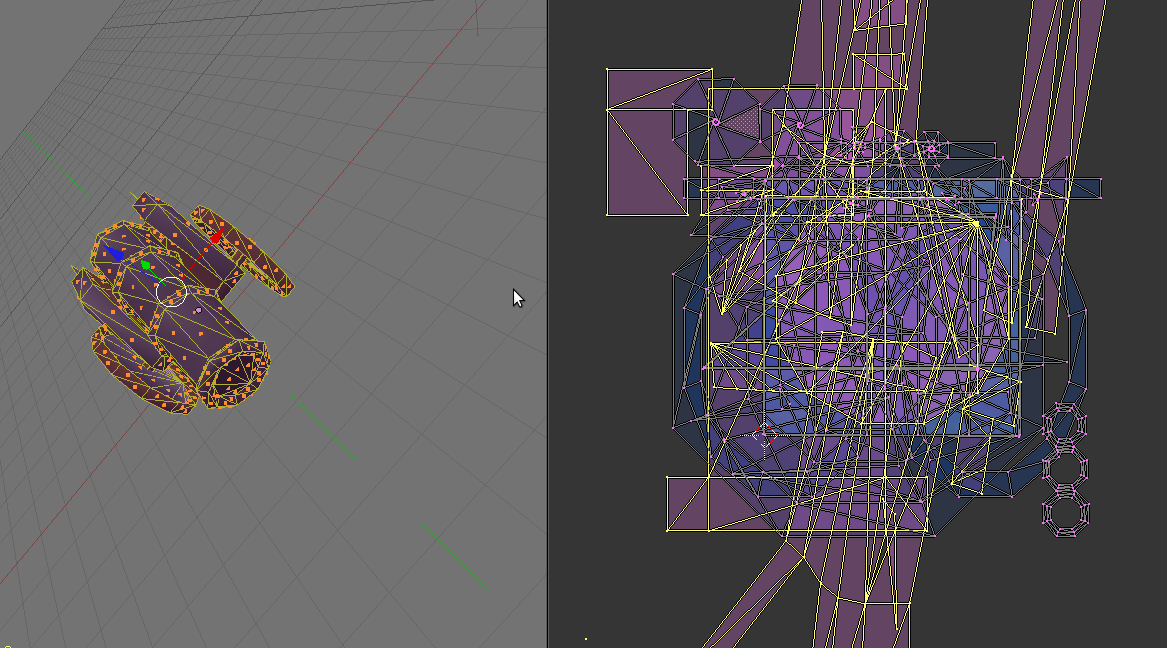Viewport: 1167px width, 648px height.
Task: Click the dashed 2D cursor in UV editor
Action: tap(765, 436)
